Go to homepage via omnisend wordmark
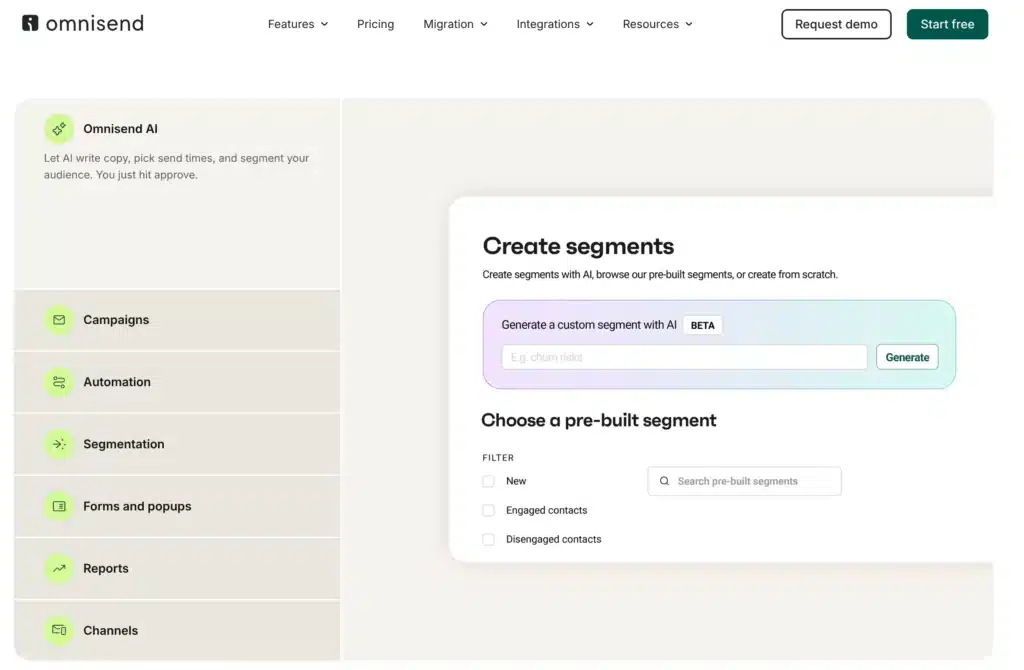The height and width of the screenshot is (670, 1024). 95,24
